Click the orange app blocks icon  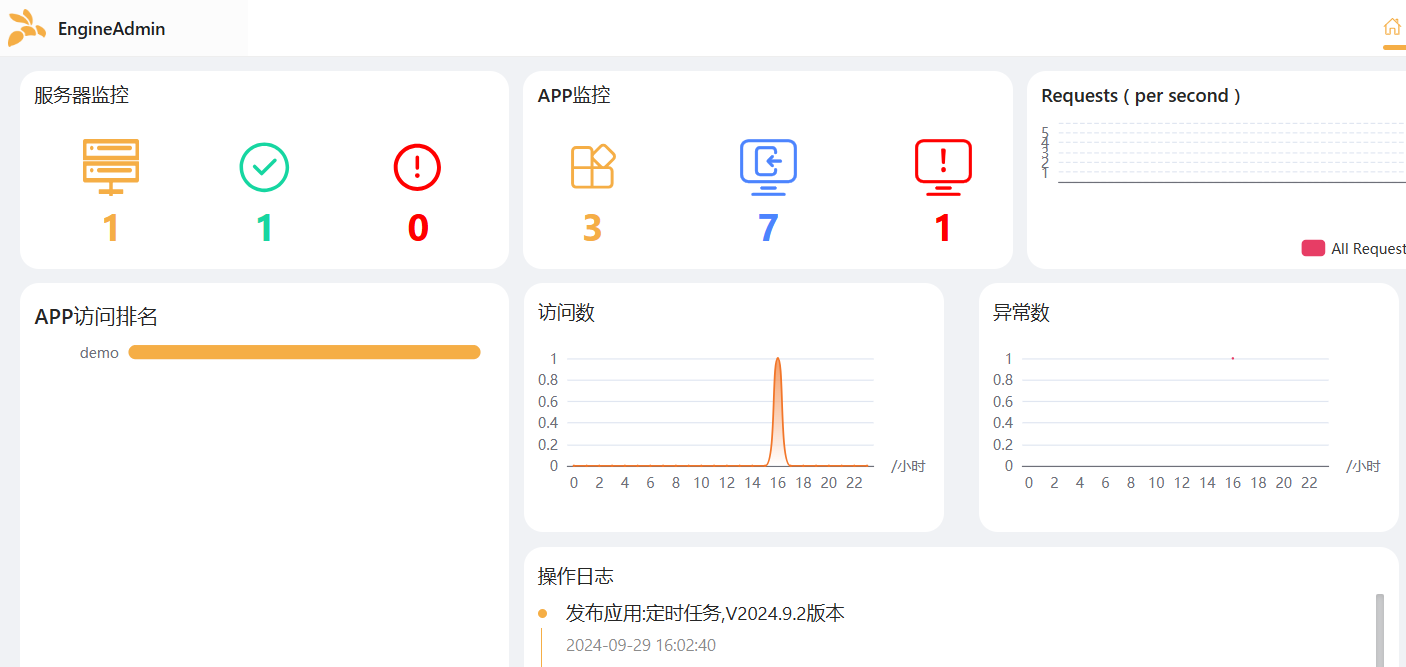pos(592,166)
